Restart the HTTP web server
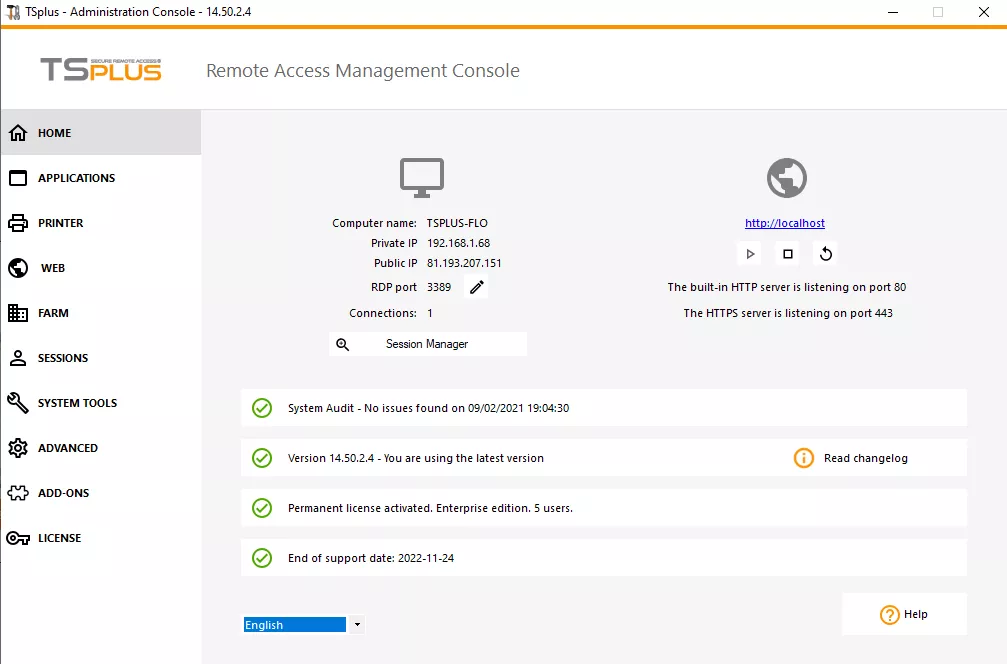 point(824,253)
